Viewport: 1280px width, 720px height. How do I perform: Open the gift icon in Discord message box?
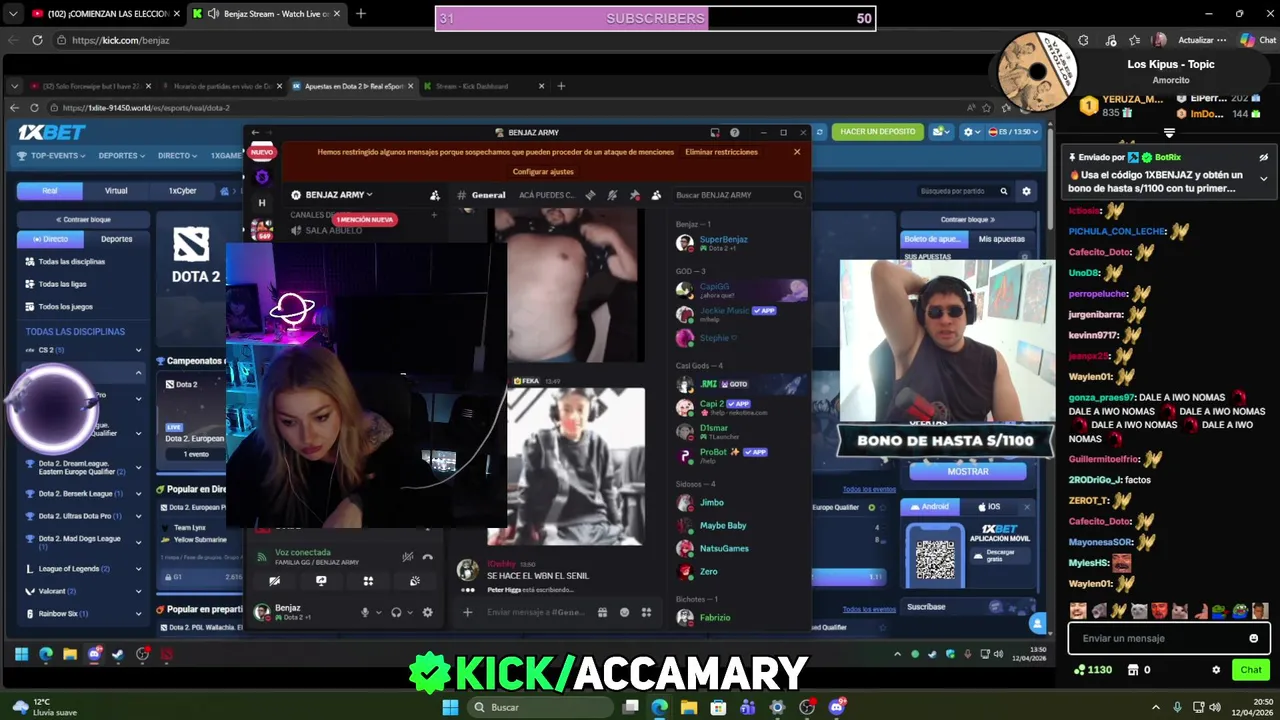[602, 612]
